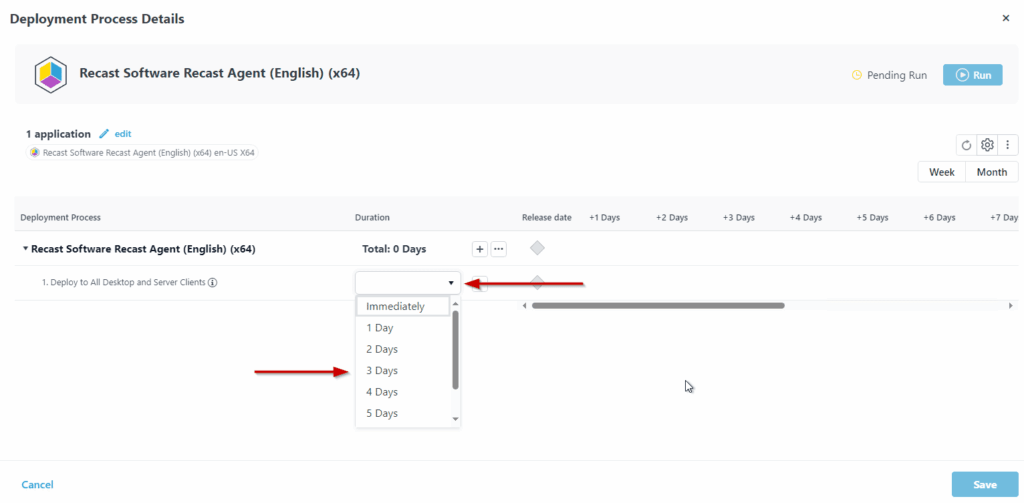The image size is (1024, 503).
Task: Click the Recast Agent hexagon logo
Action: click(50, 75)
